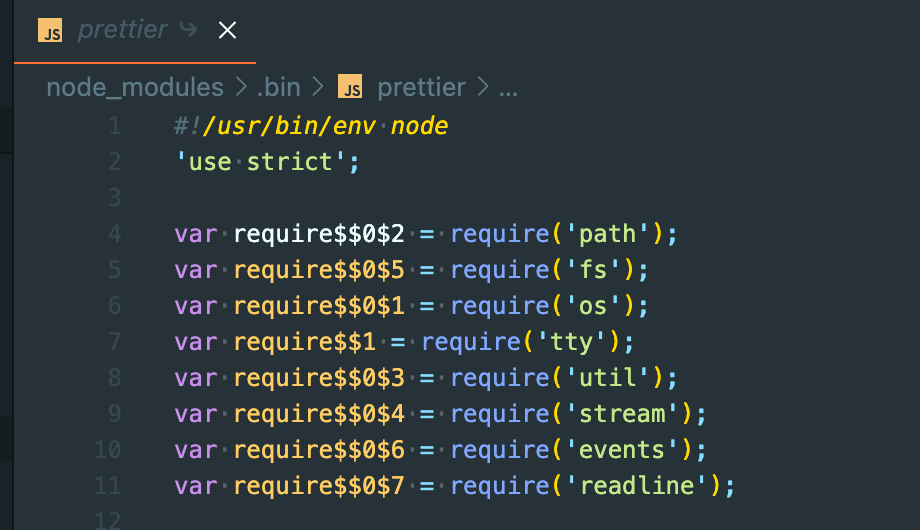Viewport: 920px width, 530px height.
Task: Click line number 3 in gutter
Action: pos(115,198)
